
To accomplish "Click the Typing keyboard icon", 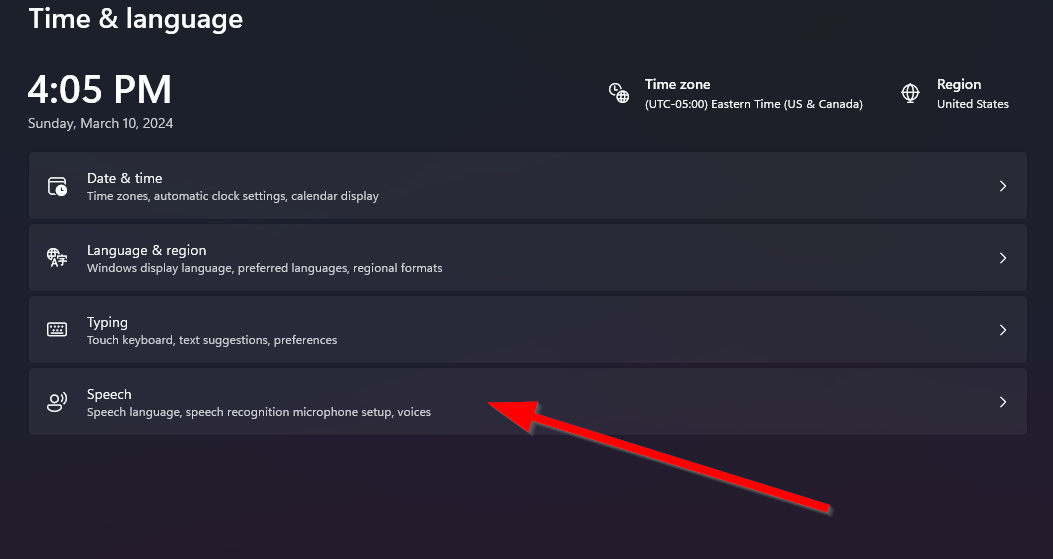I will tap(57, 330).
